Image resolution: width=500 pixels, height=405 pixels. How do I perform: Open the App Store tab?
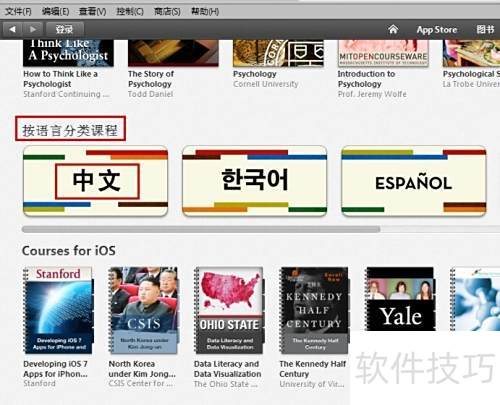[x=437, y=30]
